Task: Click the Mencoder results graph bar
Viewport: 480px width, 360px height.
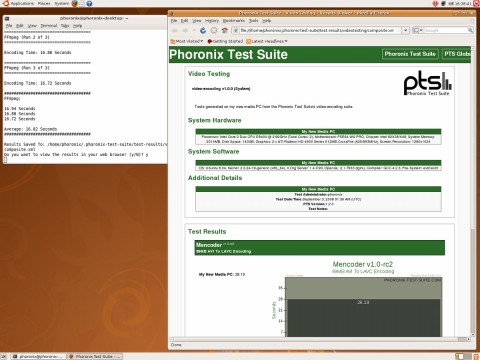Action: coord(363,318)
